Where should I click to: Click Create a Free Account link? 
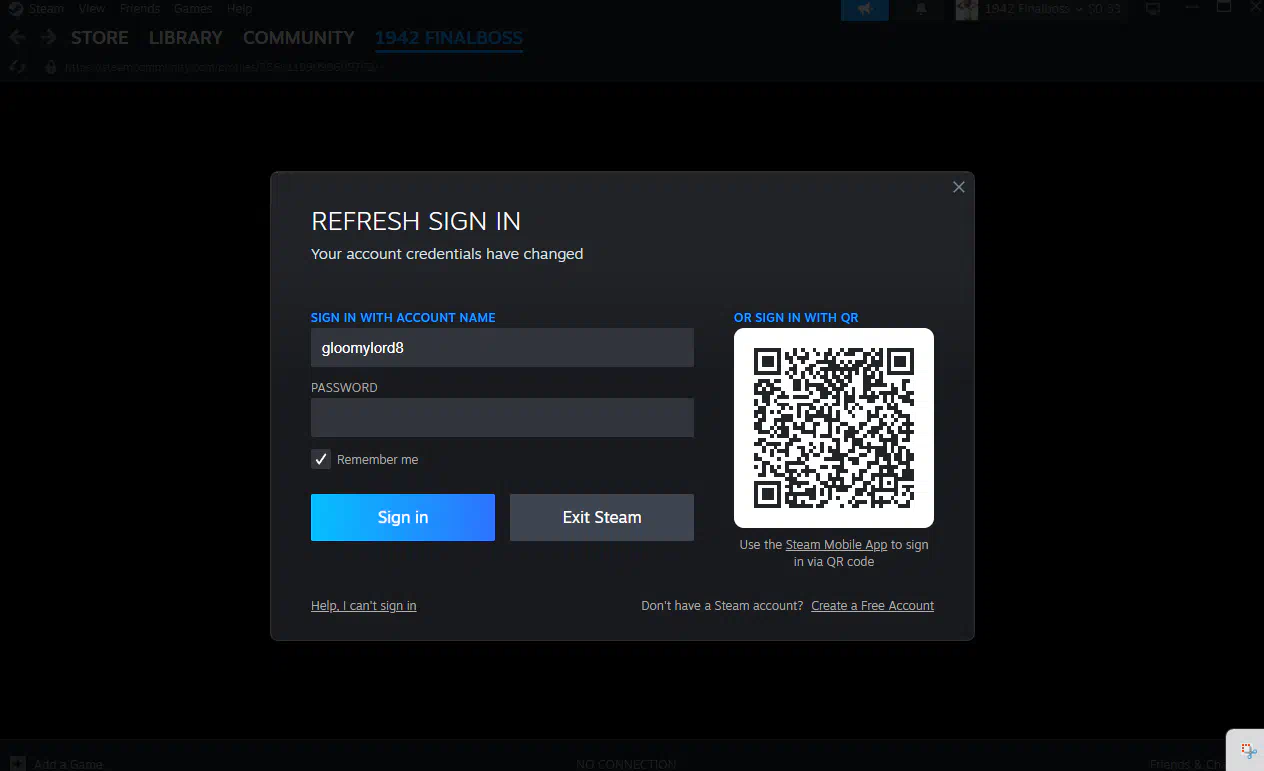click(x=873, y=606)
